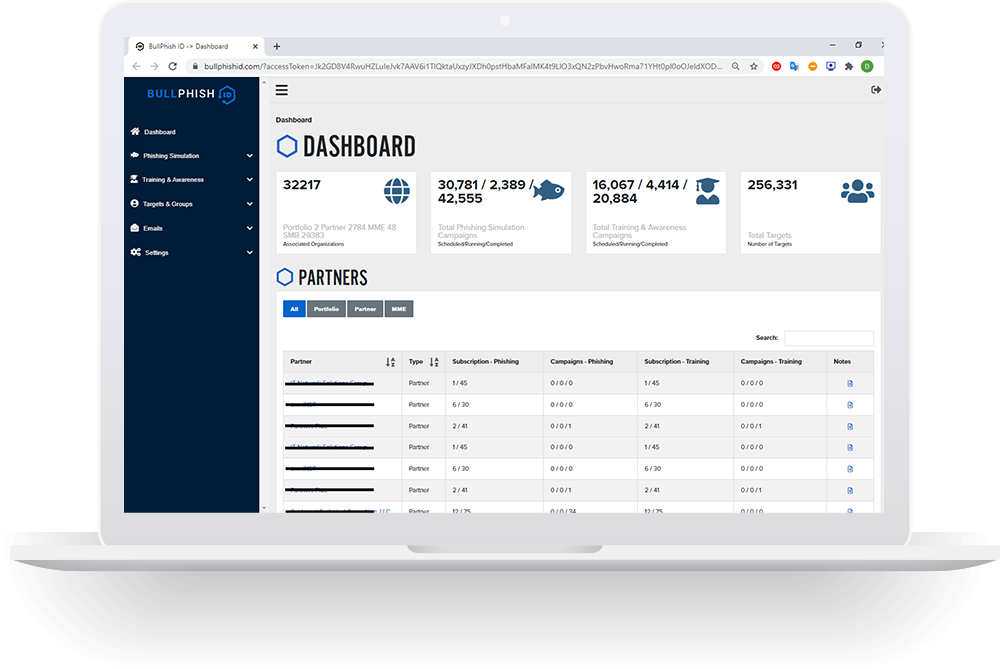Expand the Phishing Simulation menu chevron
The height and width of the screenshot is (669, 1000).
[249, 156]
